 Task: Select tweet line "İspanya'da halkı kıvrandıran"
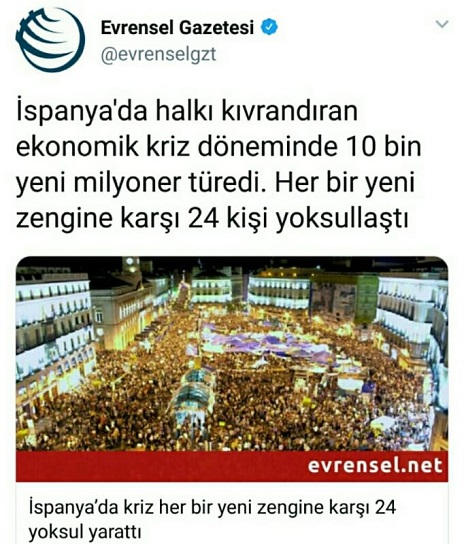click(x=187, y=111)
